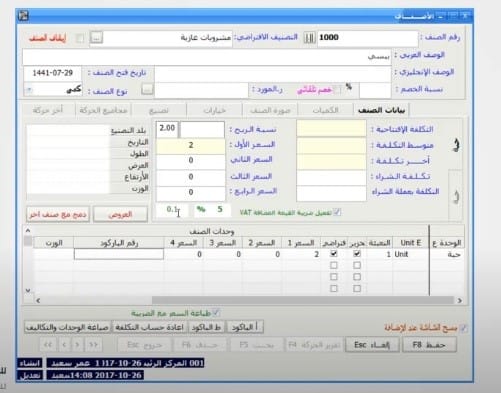Check second row checkbox under حرير column
The image size is (501, 393).
(x=357, y=265)
